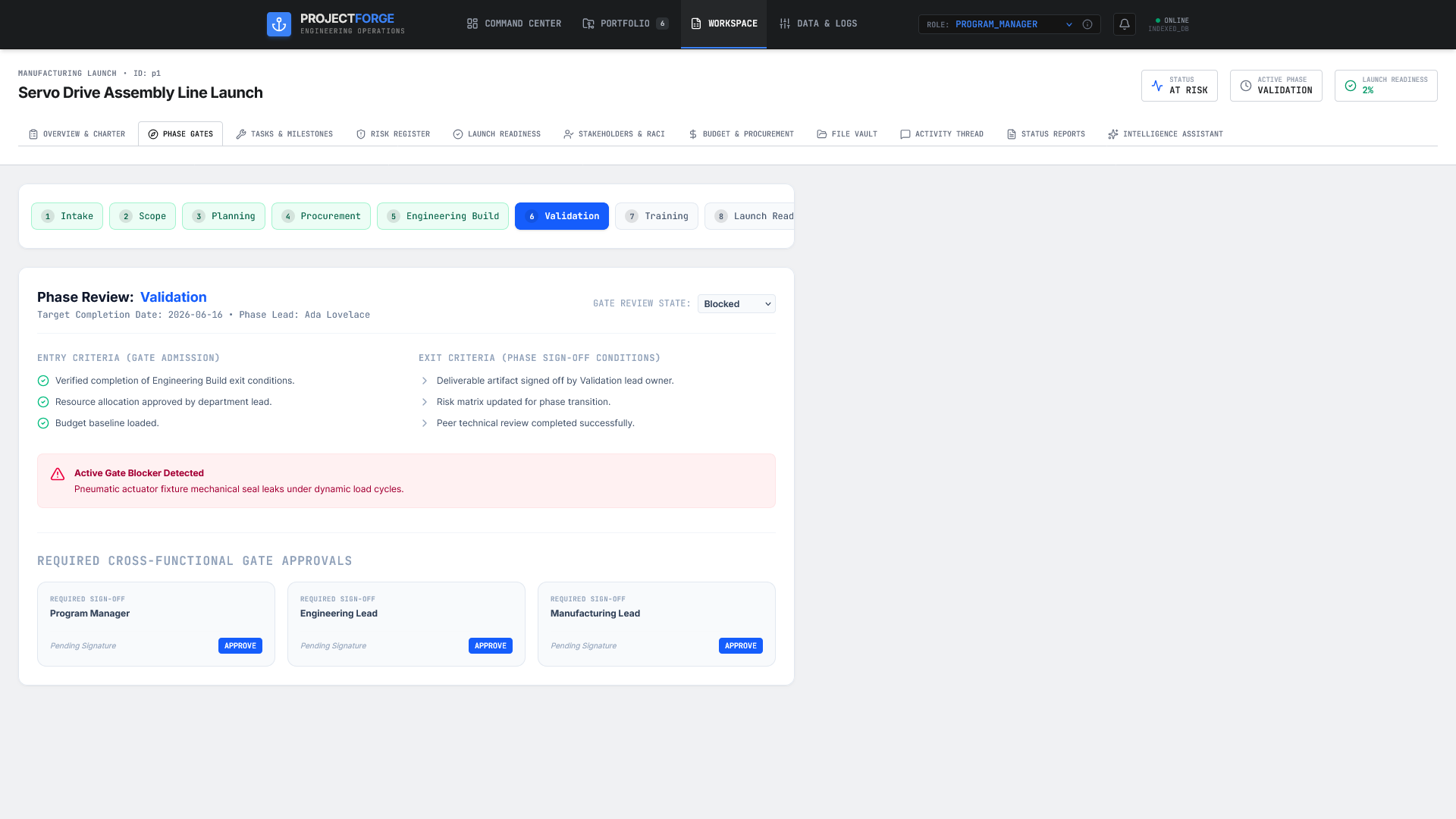Screen dimensions: 1456x819
Task: Select the Procurement phase step
Action: click(321, 216)
